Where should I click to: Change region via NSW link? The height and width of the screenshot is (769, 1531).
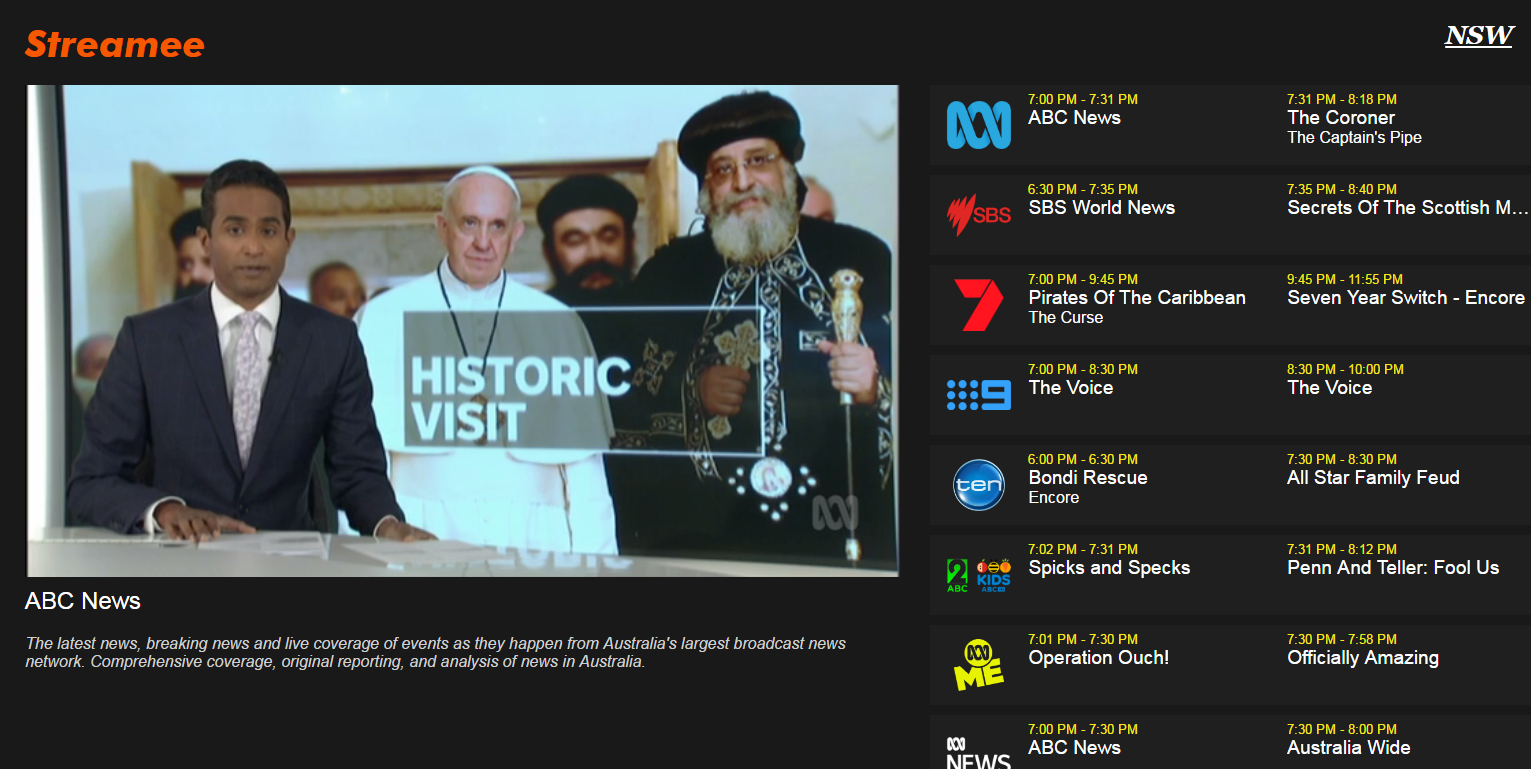click(1479, 36)
